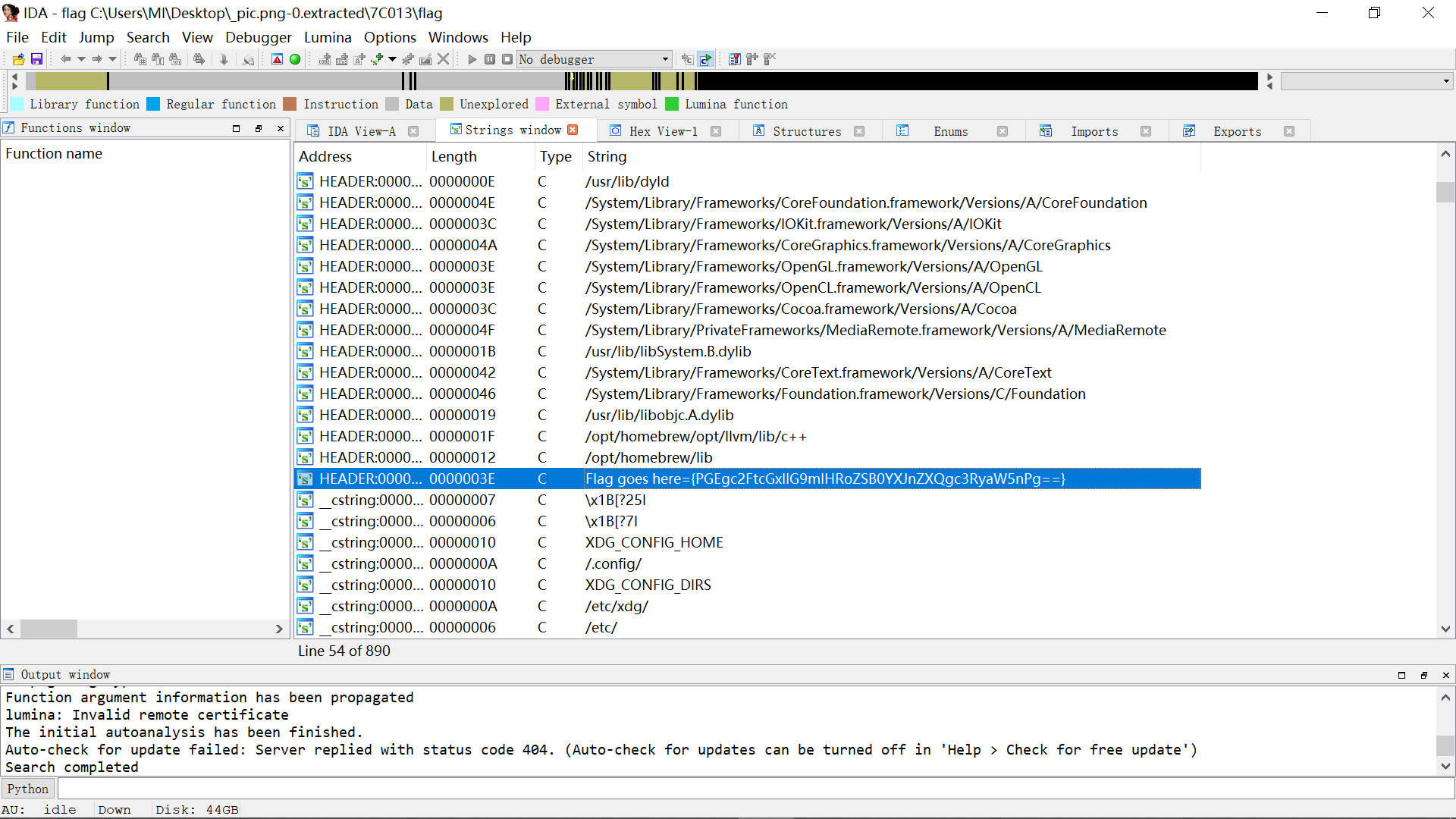Select the 'Flag goes here' string row

click(x=747, y=479)
